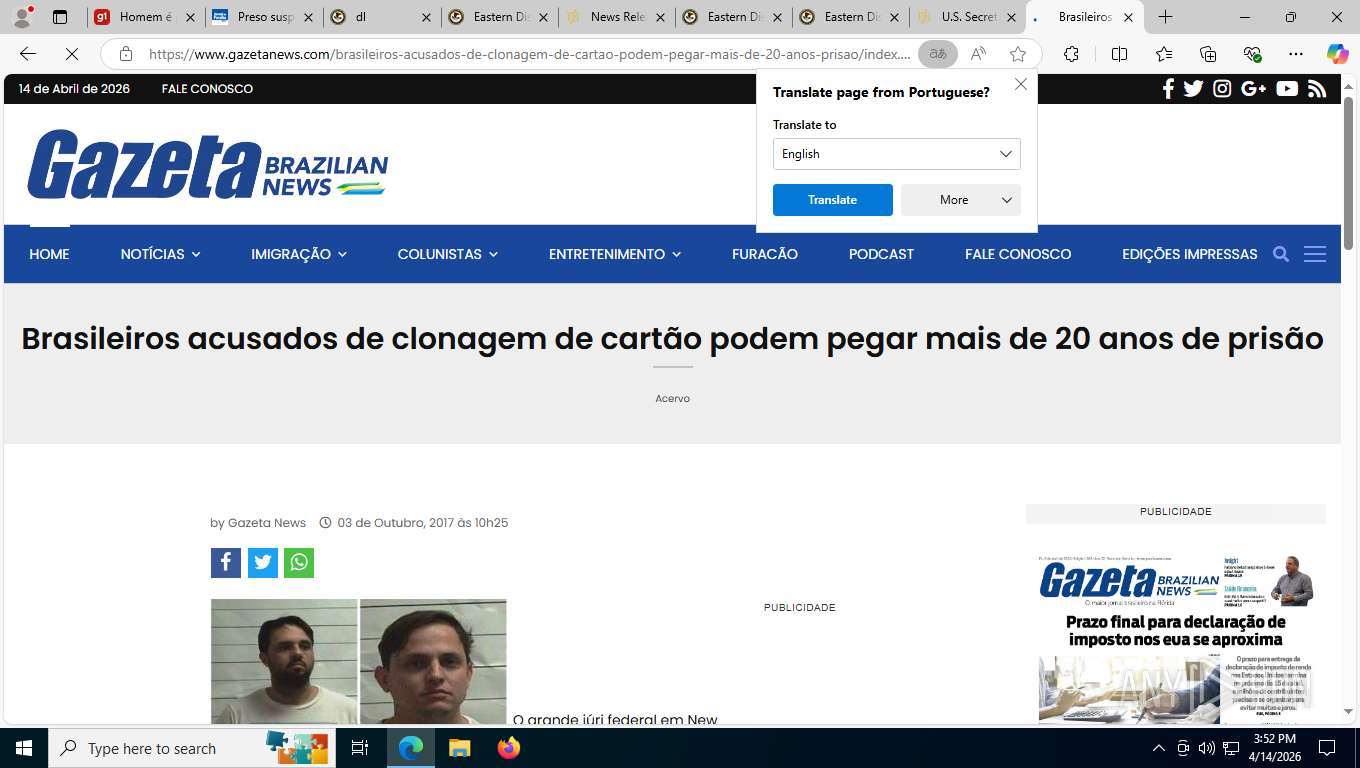Expand the More options dropdown
Screen dimensions: 1360x768
pos(960,200)
